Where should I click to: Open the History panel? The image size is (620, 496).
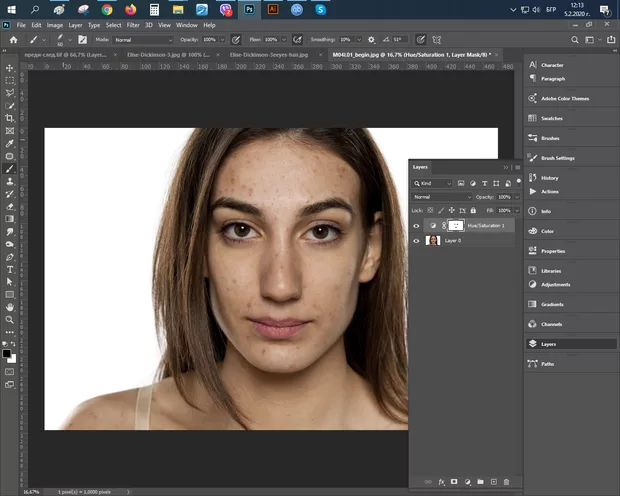pos(549,178)
